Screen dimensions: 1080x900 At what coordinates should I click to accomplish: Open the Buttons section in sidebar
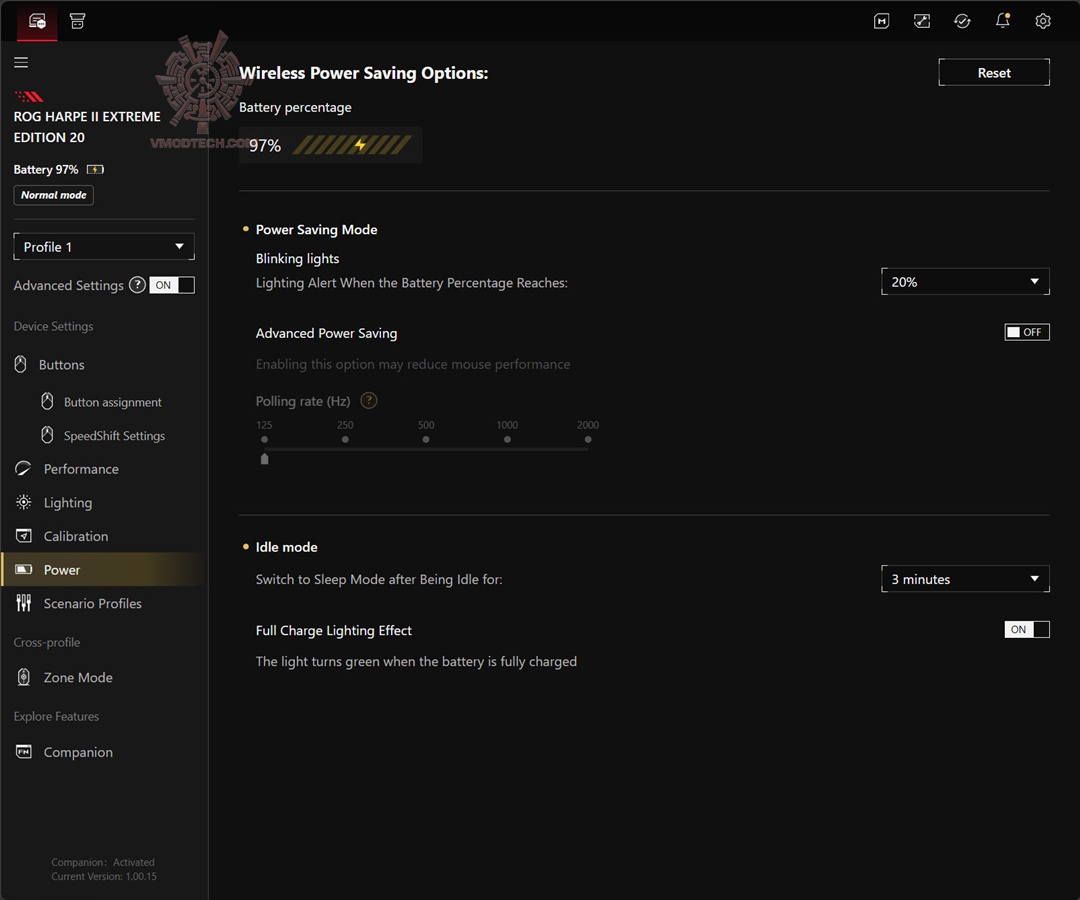pyautogui.click(x=104, y=364)
